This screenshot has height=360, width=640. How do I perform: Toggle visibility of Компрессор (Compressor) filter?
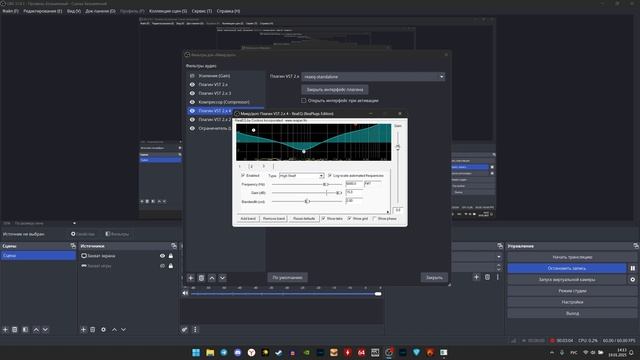(x=192, y=102)
